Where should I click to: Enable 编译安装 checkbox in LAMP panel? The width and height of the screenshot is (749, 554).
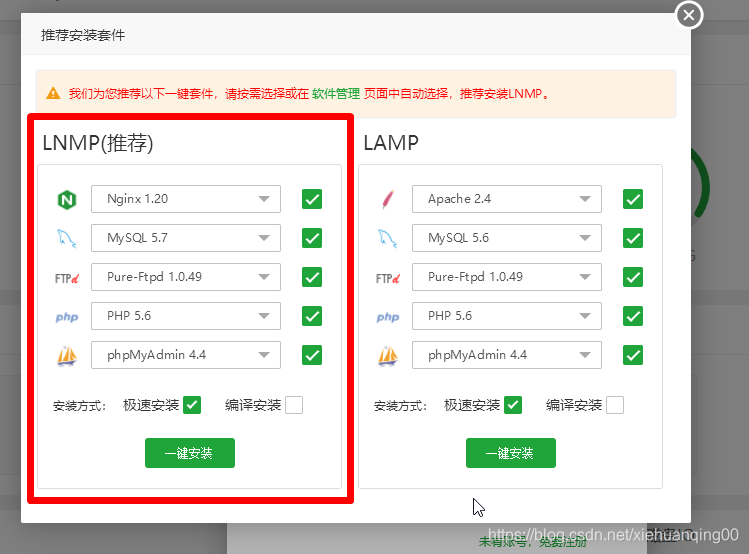point(615,405)
